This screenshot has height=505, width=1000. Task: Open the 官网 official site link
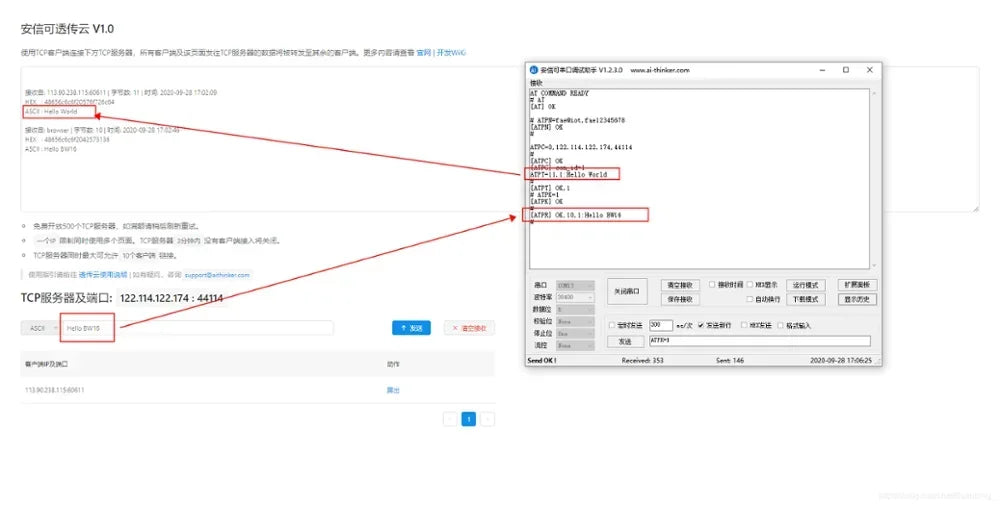point(423,53)
